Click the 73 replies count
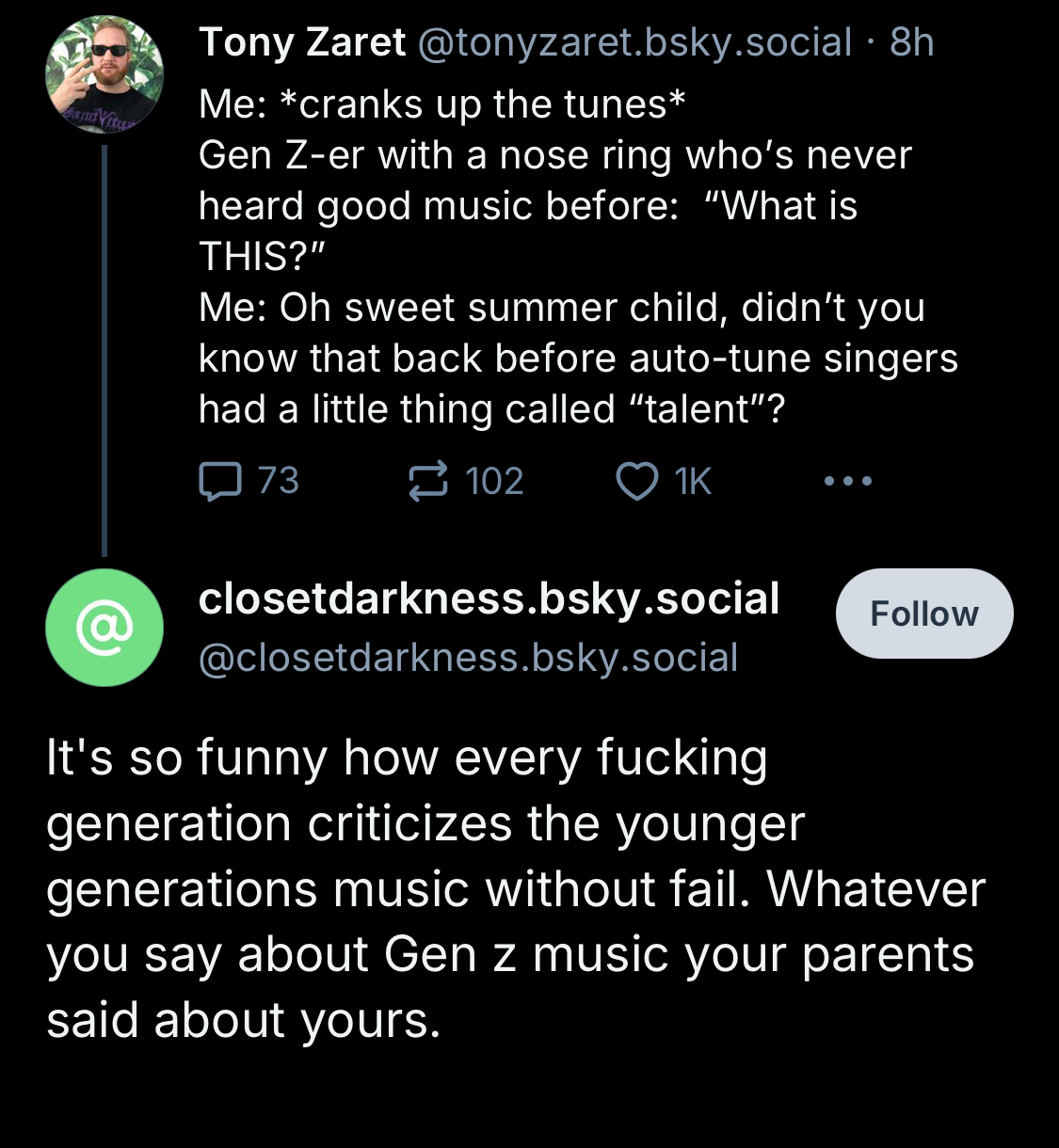This screenshot has width=1059, height=1148. coord(279,481)
